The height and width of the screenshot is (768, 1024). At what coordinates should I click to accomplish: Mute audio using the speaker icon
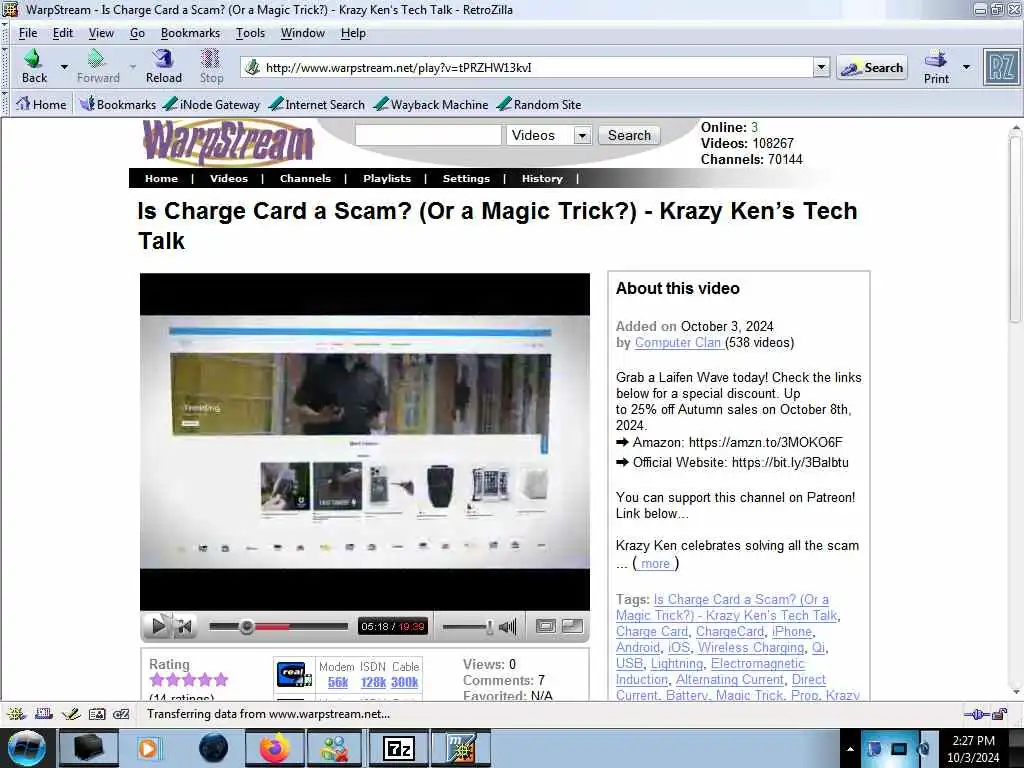click(x=508, y=627)
